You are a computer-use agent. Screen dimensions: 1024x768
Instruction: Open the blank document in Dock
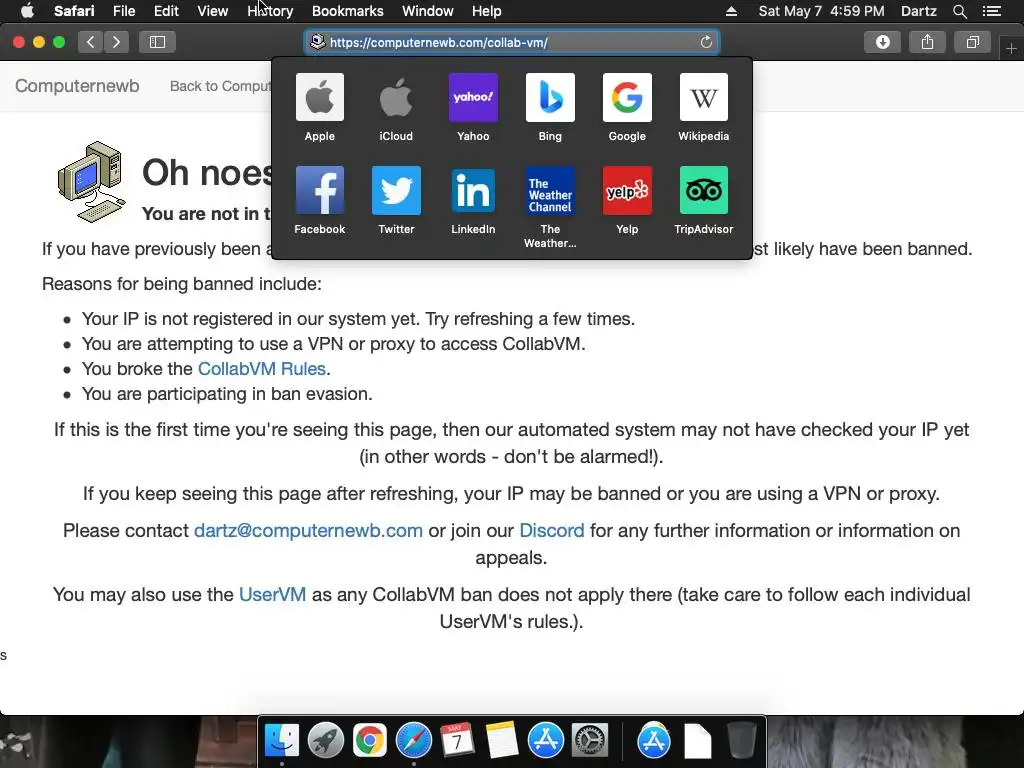(697, 741)
